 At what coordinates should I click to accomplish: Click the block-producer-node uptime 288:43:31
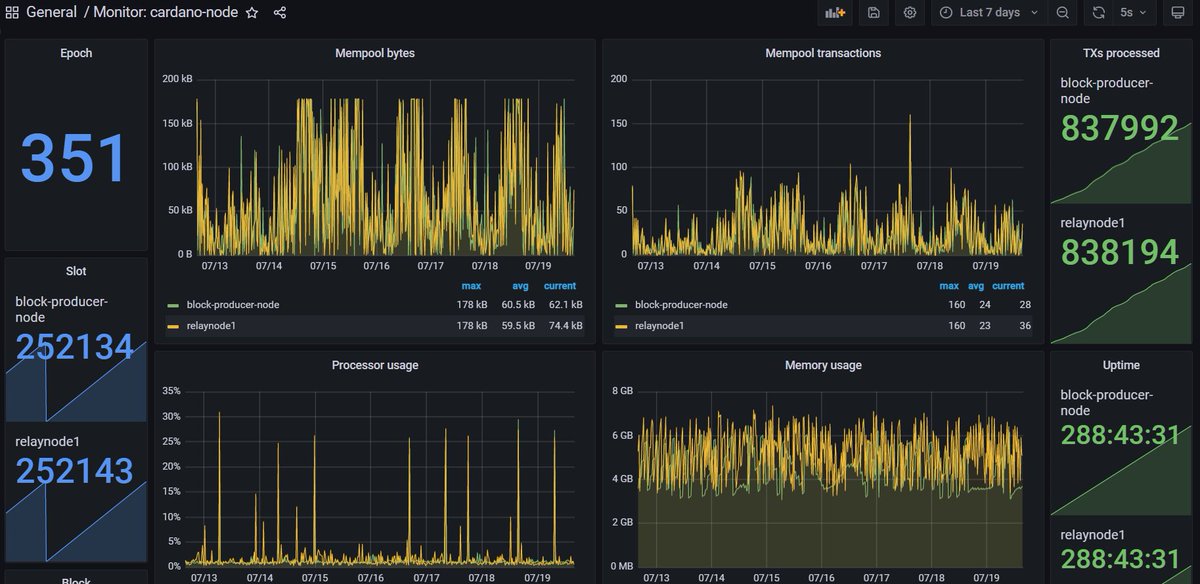tap(1120, 437)
